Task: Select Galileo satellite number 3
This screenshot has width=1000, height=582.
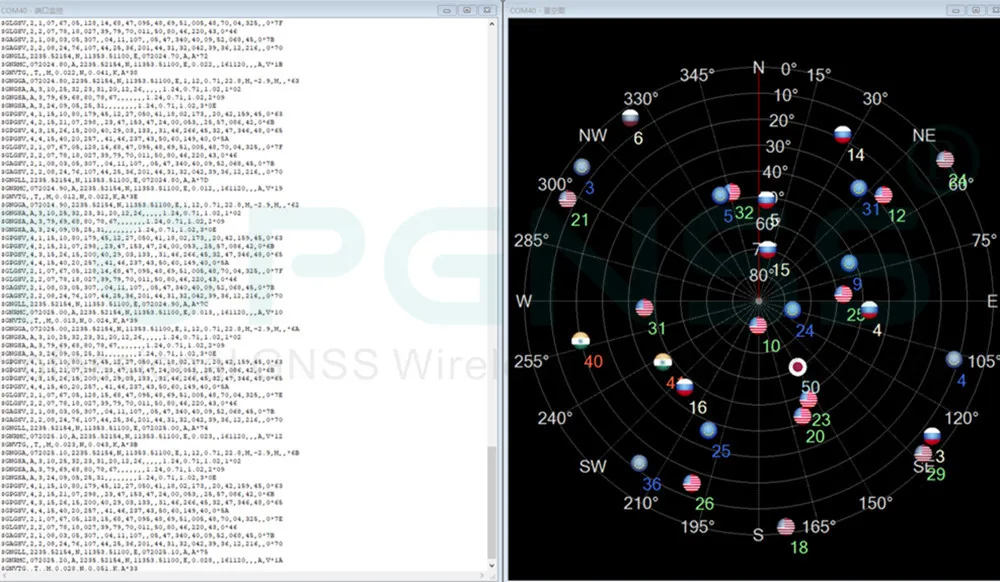Action: (x=581, y=167)
